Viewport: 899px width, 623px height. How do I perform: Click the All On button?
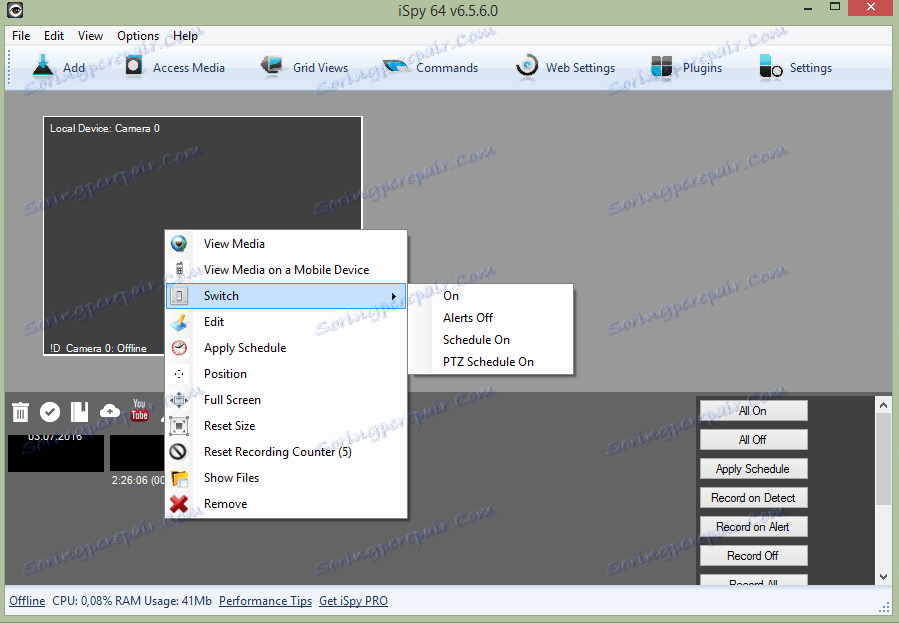753,410
